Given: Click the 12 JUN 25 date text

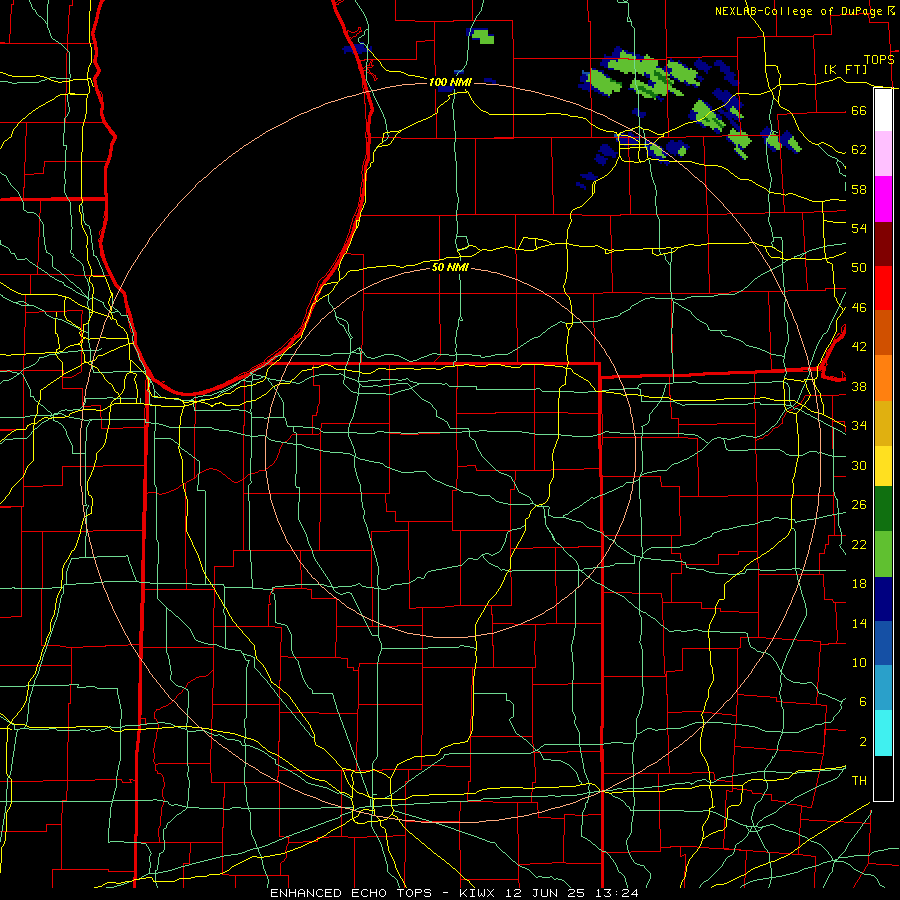Looking at the screenshot, I should [547, 893].
